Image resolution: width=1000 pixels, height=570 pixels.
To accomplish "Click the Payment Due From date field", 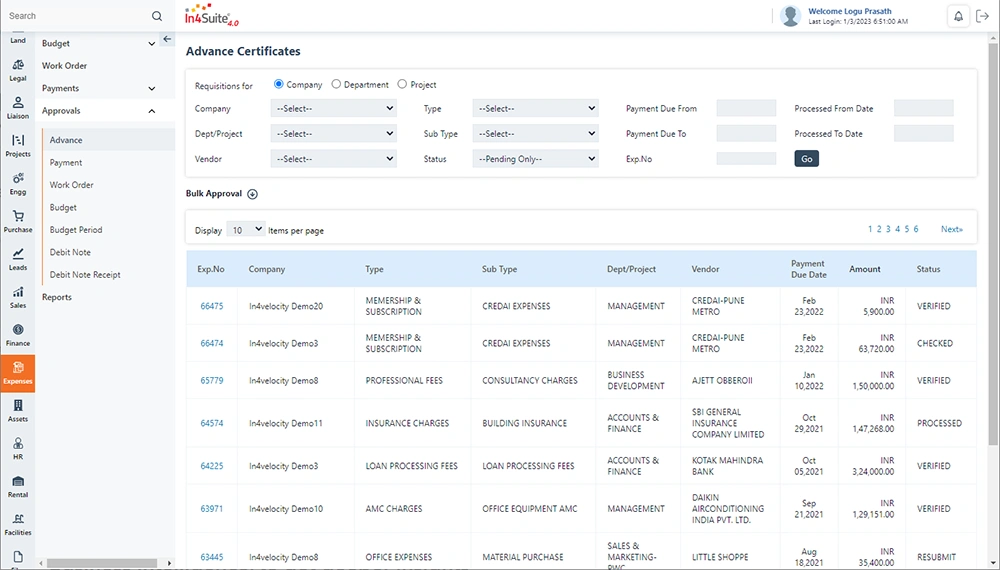I will 746,108.
